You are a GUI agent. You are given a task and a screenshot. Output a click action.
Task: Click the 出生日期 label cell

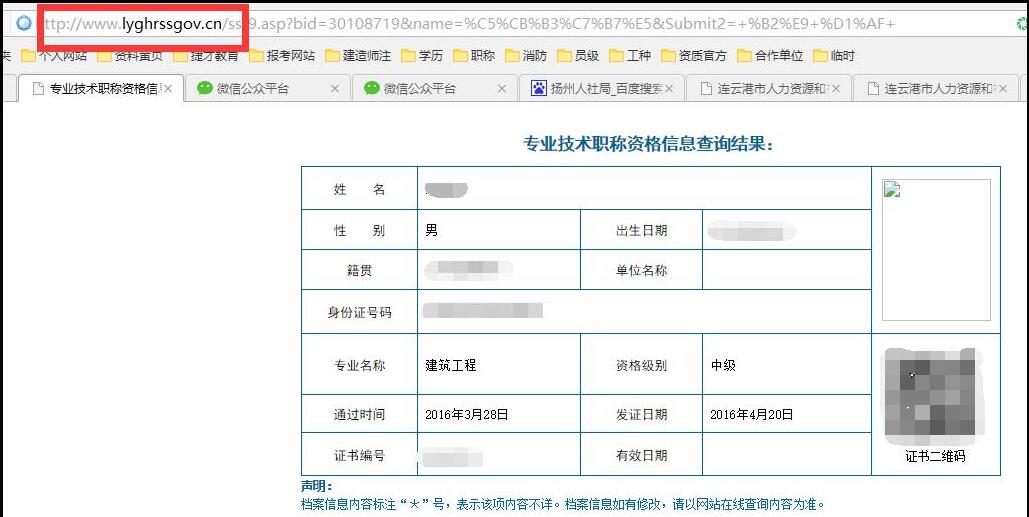tap(641, 230)
